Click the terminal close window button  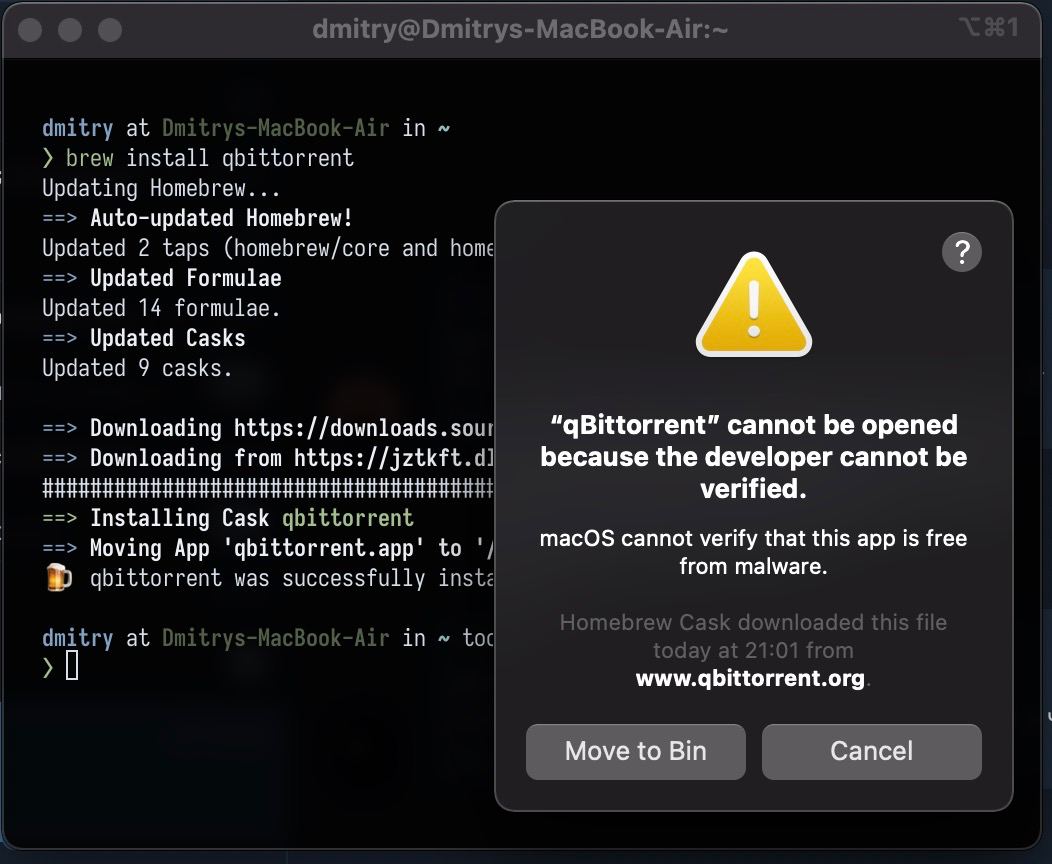(x=30, y=30)
